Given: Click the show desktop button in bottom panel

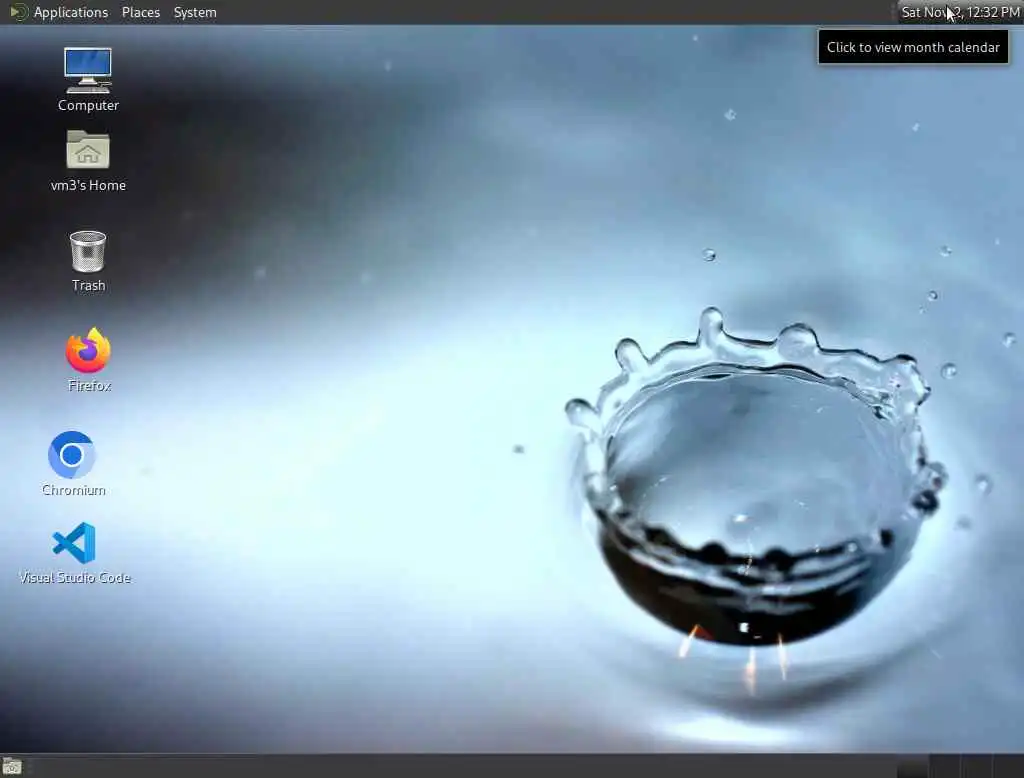Looking at the screenshot, I should [12, 766].
